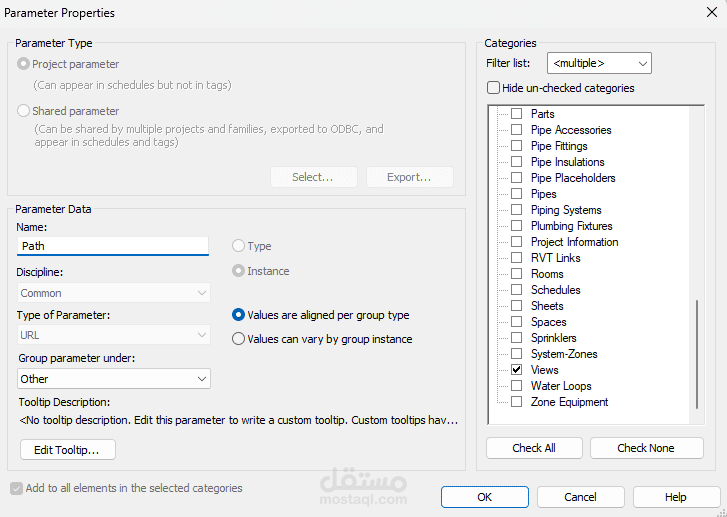Tick the Schedules category checkbox

pos(517,290)
